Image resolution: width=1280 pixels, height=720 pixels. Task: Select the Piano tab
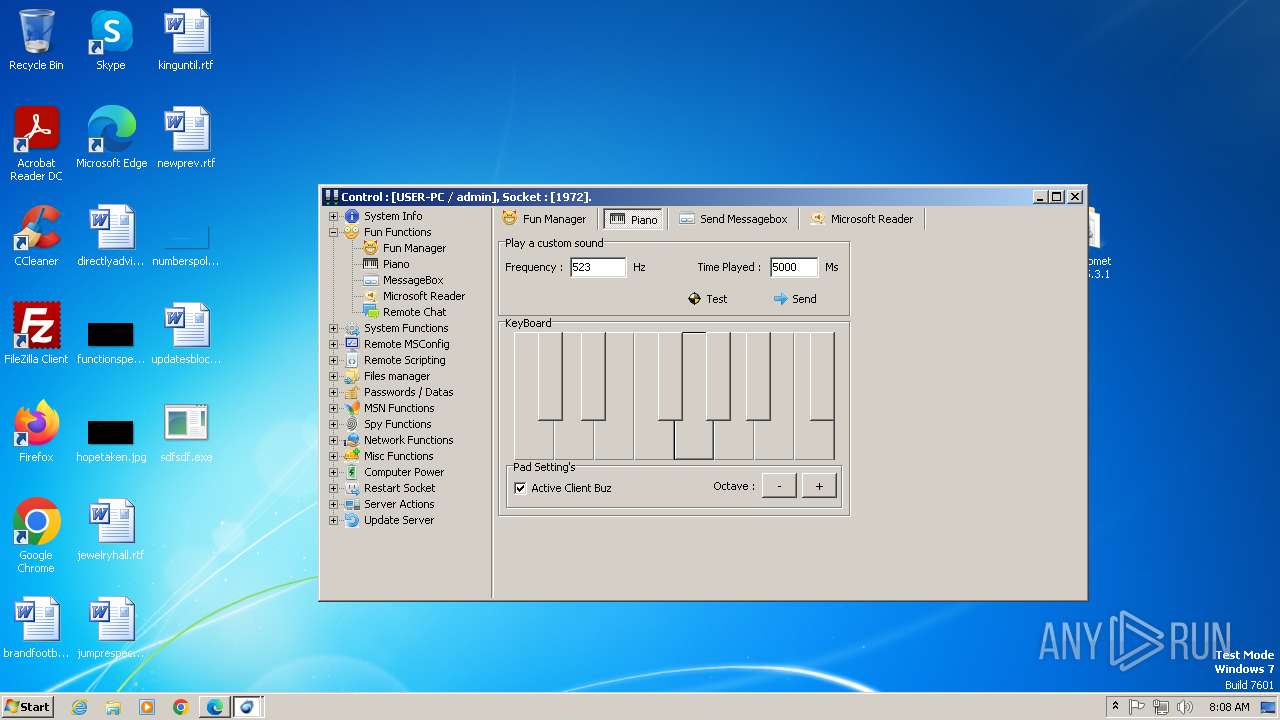633,219
